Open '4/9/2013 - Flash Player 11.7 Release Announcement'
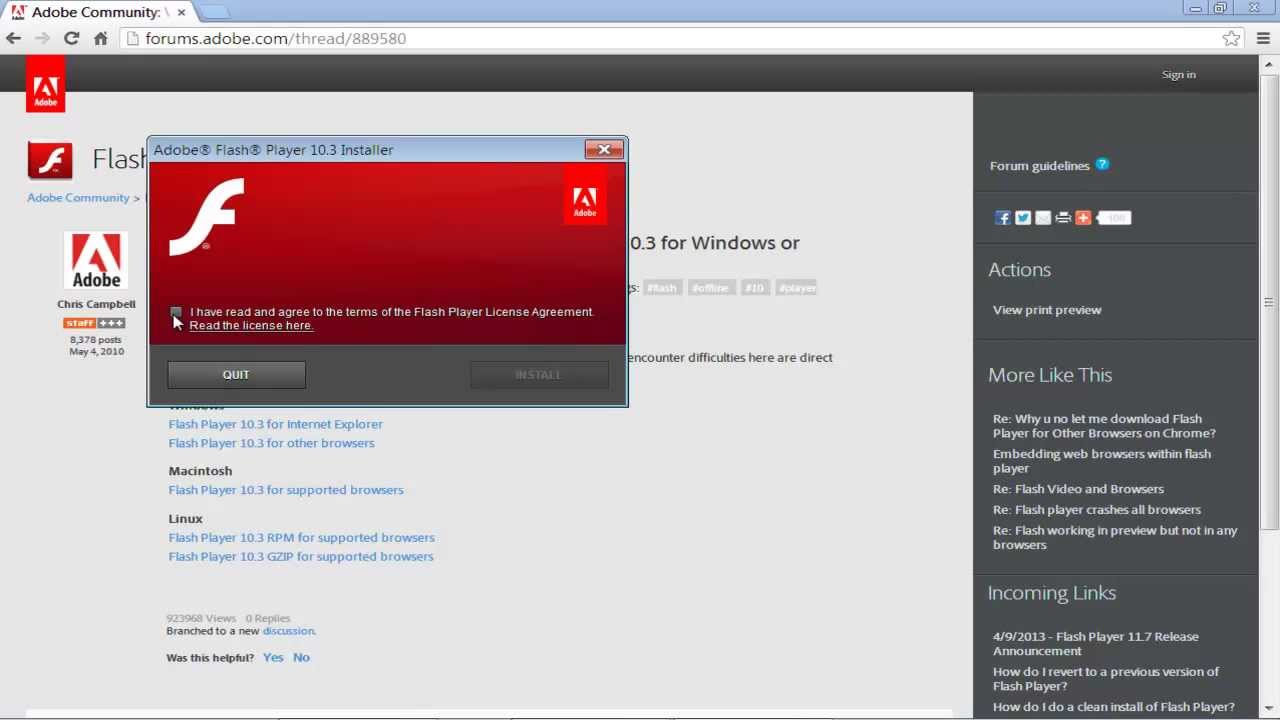Screen dimensions: 1280x720 [1095, 644]
